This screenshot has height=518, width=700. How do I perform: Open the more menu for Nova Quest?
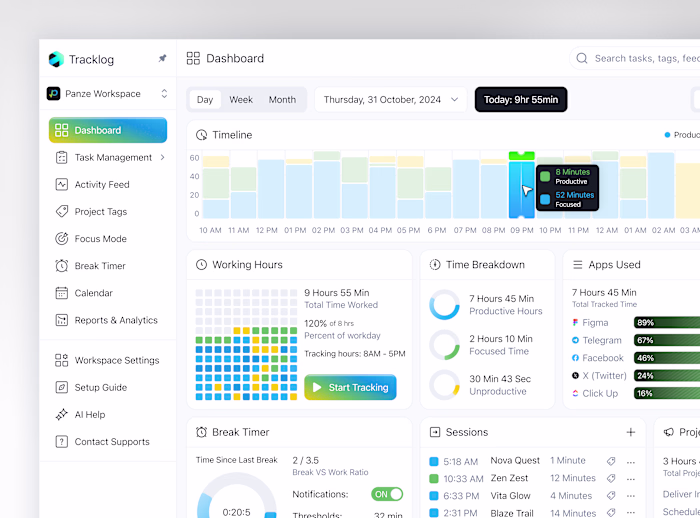(631, 462)
